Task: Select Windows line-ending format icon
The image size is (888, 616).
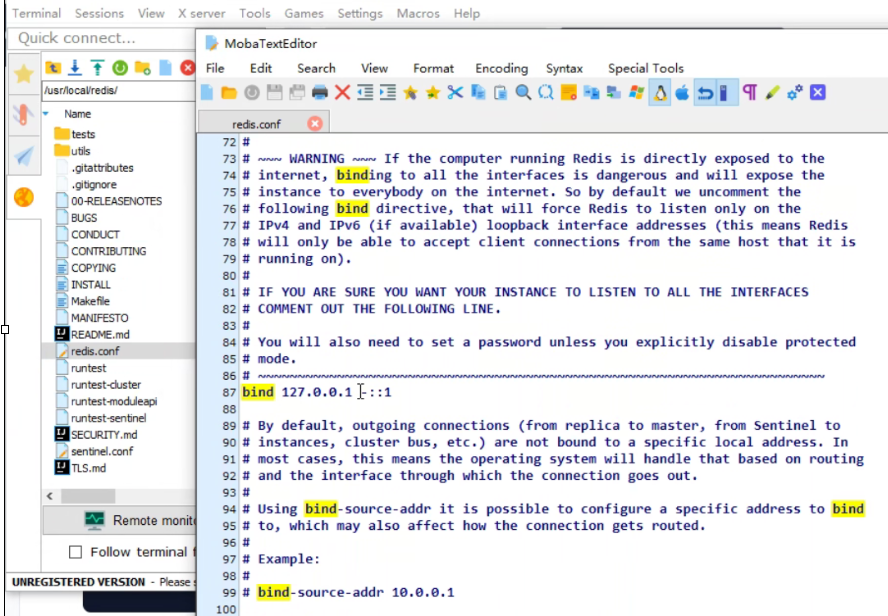Action: click(637, 92)
